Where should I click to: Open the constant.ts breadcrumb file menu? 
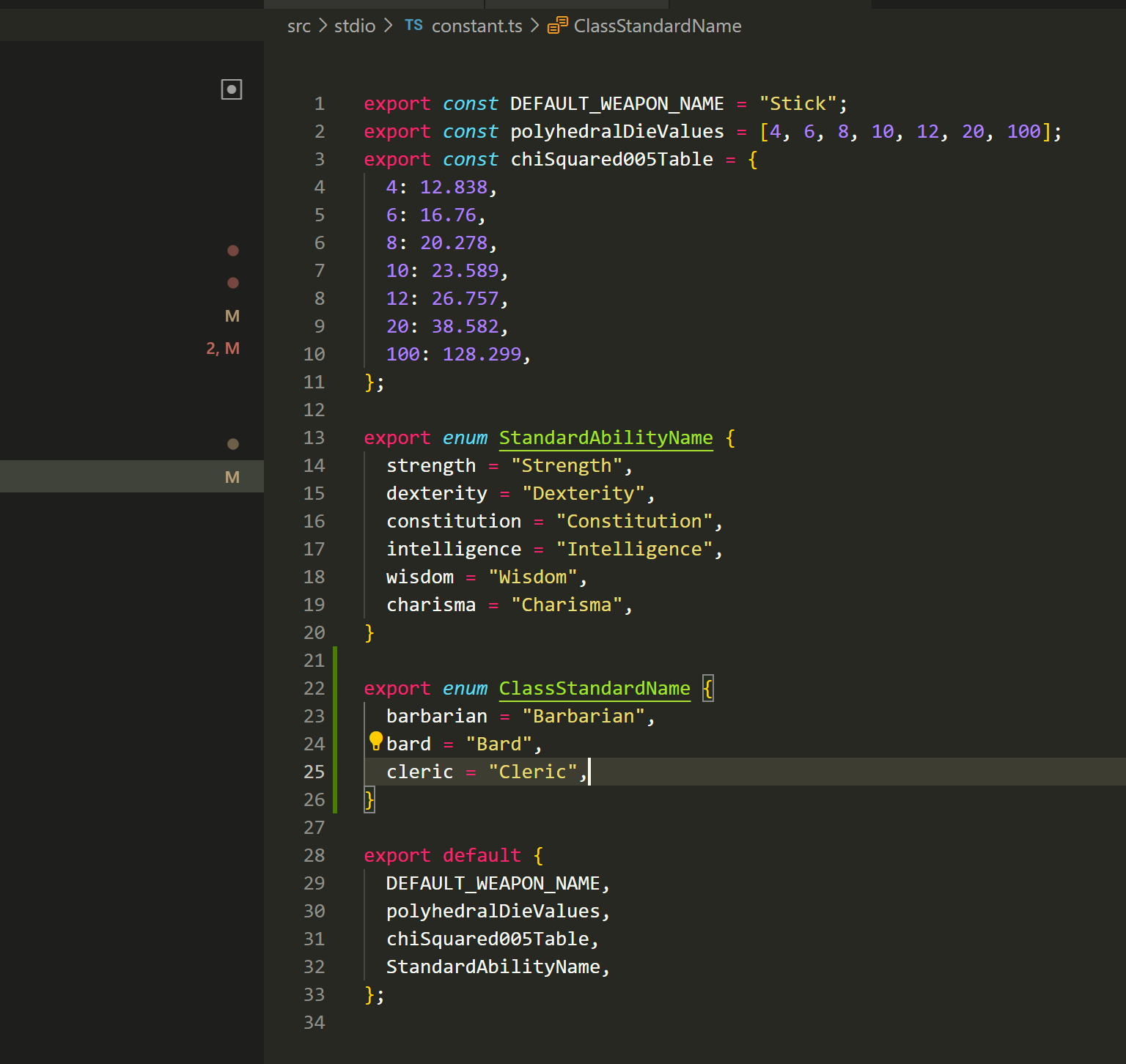[476, 26]
